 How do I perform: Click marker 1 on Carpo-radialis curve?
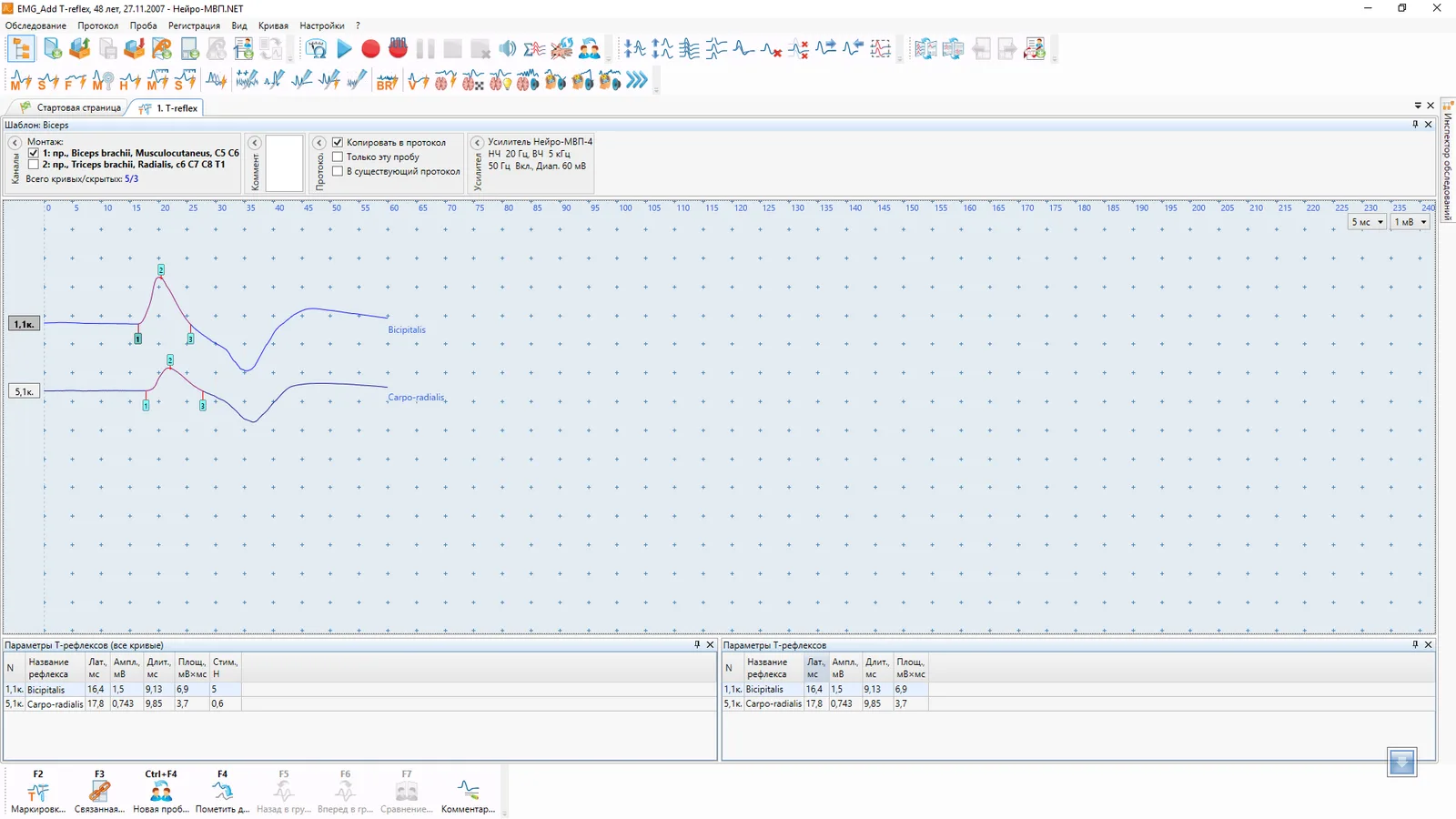tap(146, 405)
